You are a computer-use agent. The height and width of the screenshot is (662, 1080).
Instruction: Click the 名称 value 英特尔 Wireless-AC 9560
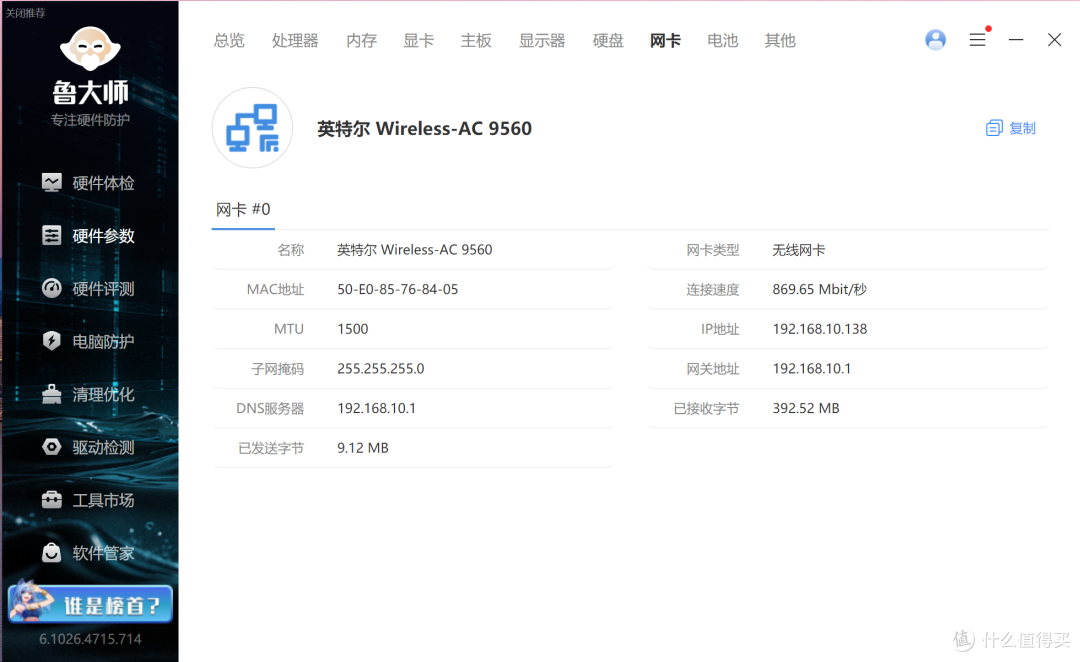[x=415, y=250]
